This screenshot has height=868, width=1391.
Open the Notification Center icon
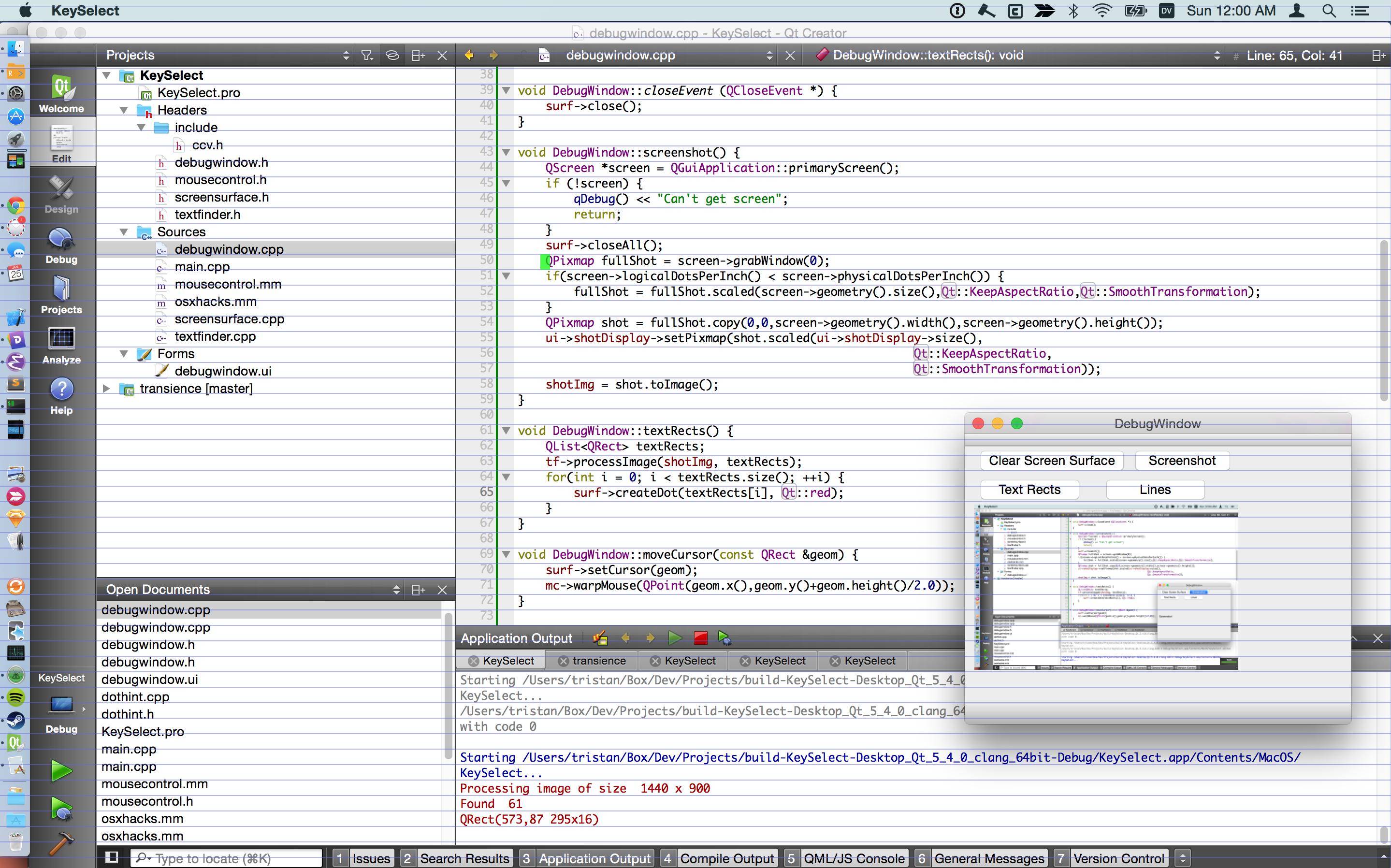[x=1360, y=10]
